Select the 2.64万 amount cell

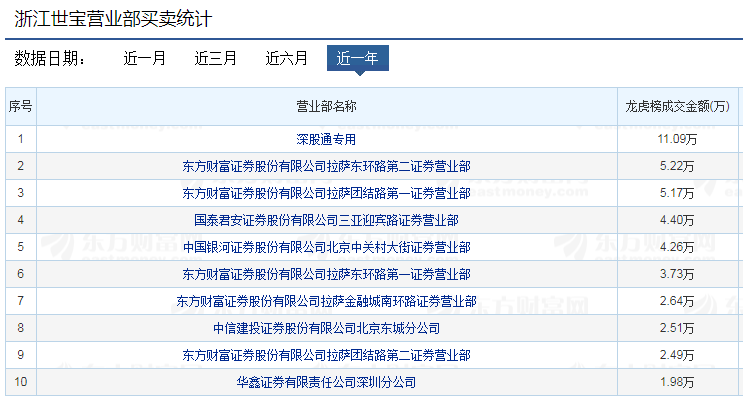678,301
